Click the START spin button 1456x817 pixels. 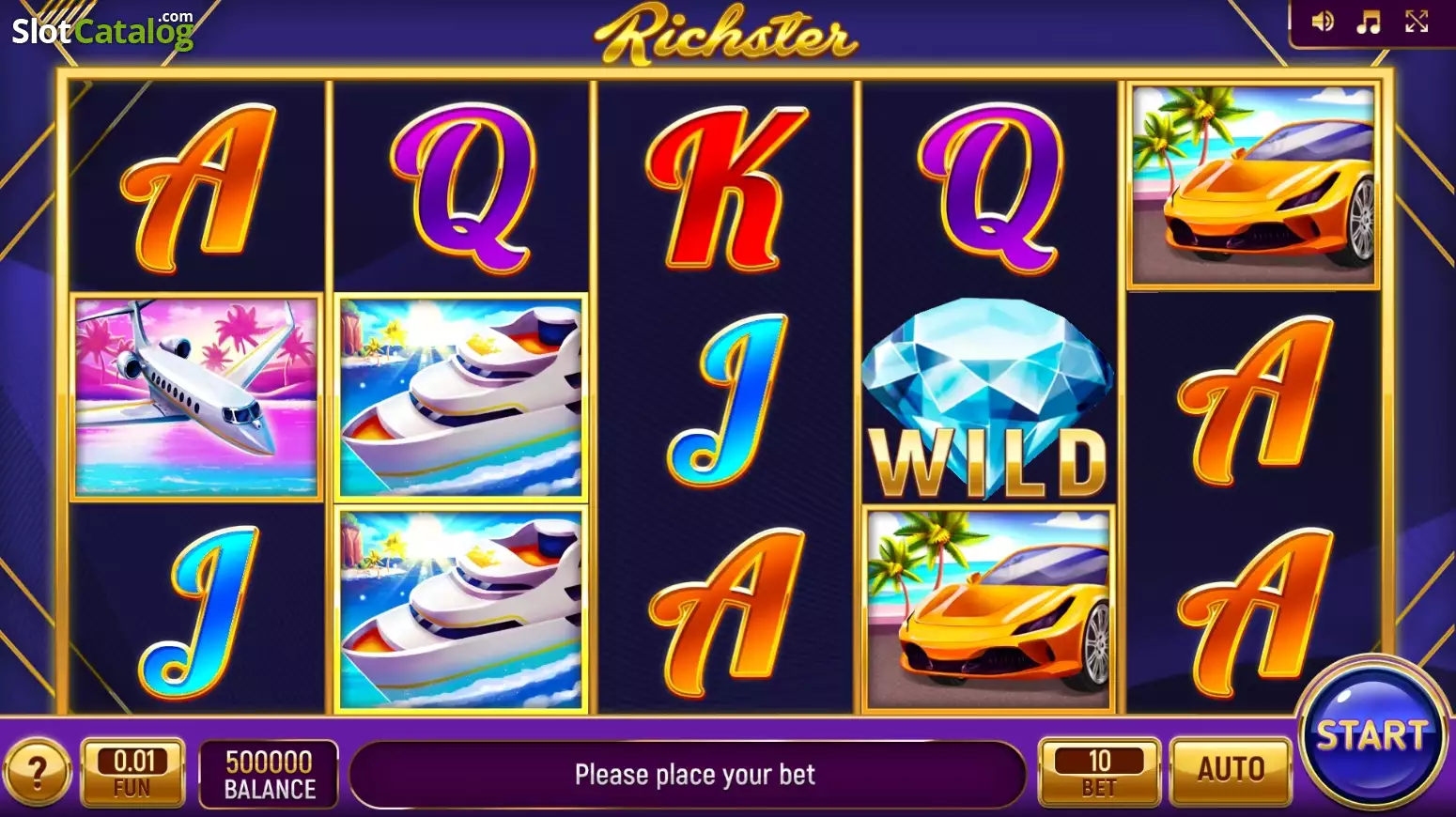coord(1372,734)
